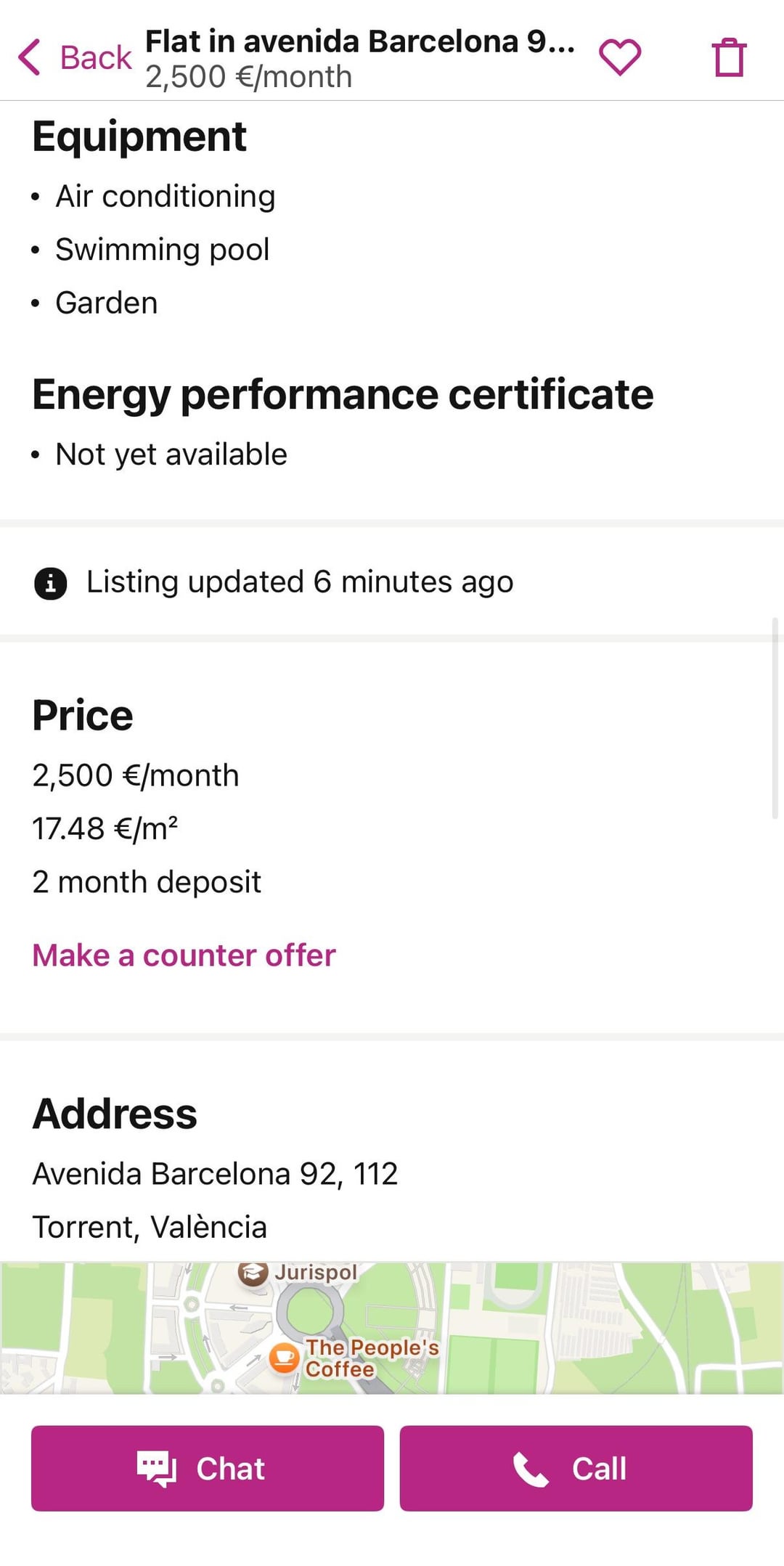Tap the header price 2,500 €/month

coord(249,77)
